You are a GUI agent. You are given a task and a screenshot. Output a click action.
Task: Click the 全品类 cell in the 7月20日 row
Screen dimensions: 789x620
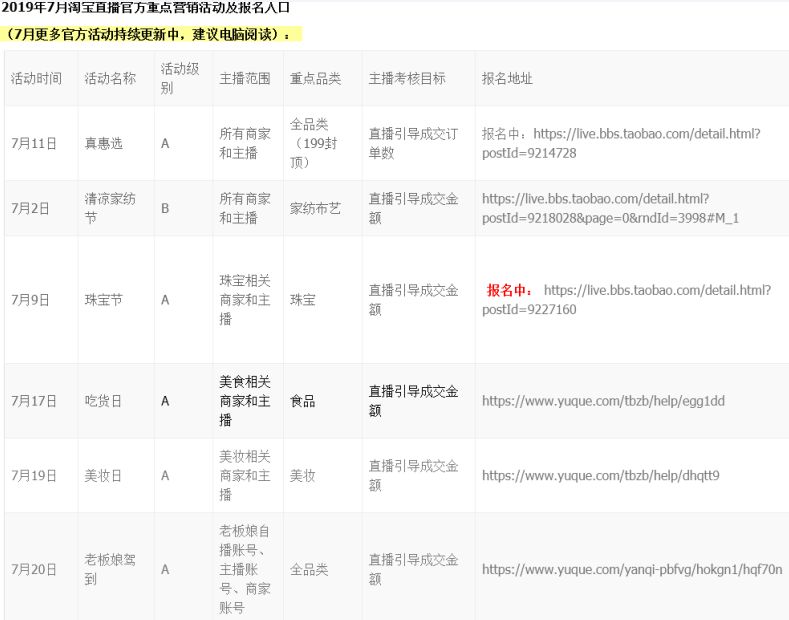309,570
